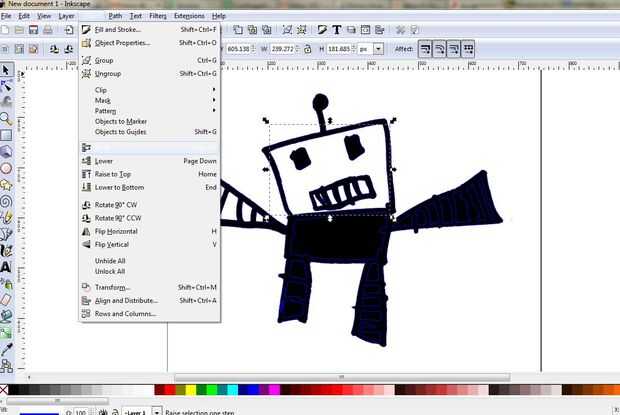The width and height of the screenshot is (620, 415).
Task: Click the Group objects toolbar icon
Action: tap(287, 30)
